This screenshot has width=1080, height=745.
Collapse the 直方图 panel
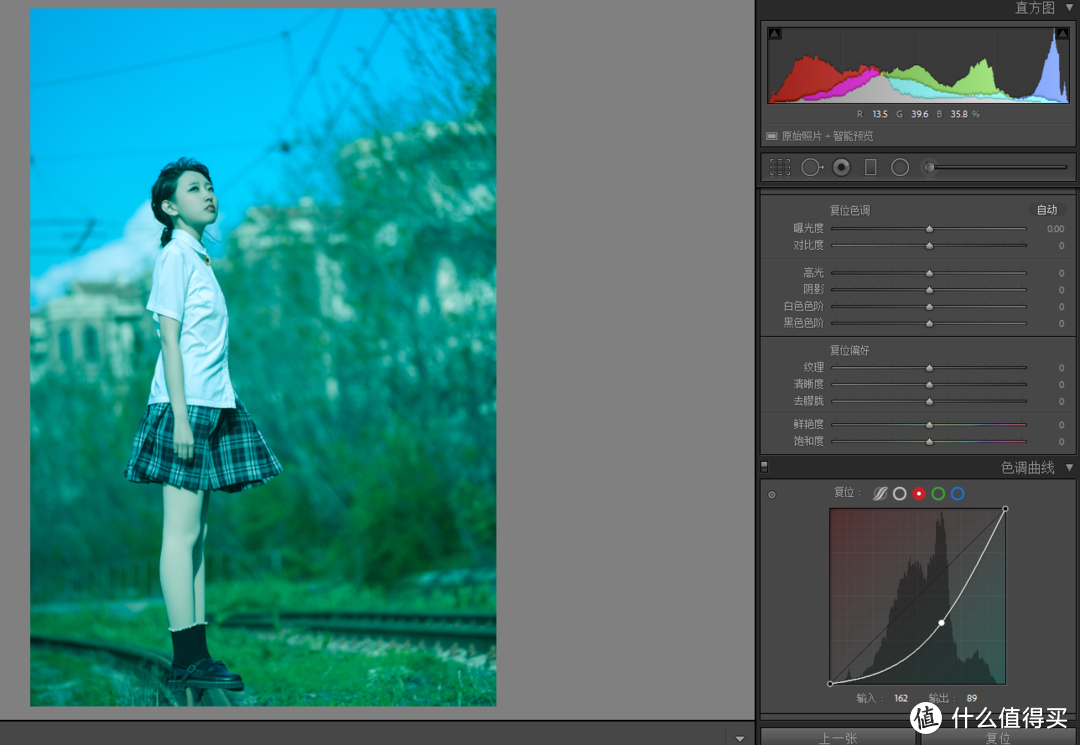tap(1070, 8)
